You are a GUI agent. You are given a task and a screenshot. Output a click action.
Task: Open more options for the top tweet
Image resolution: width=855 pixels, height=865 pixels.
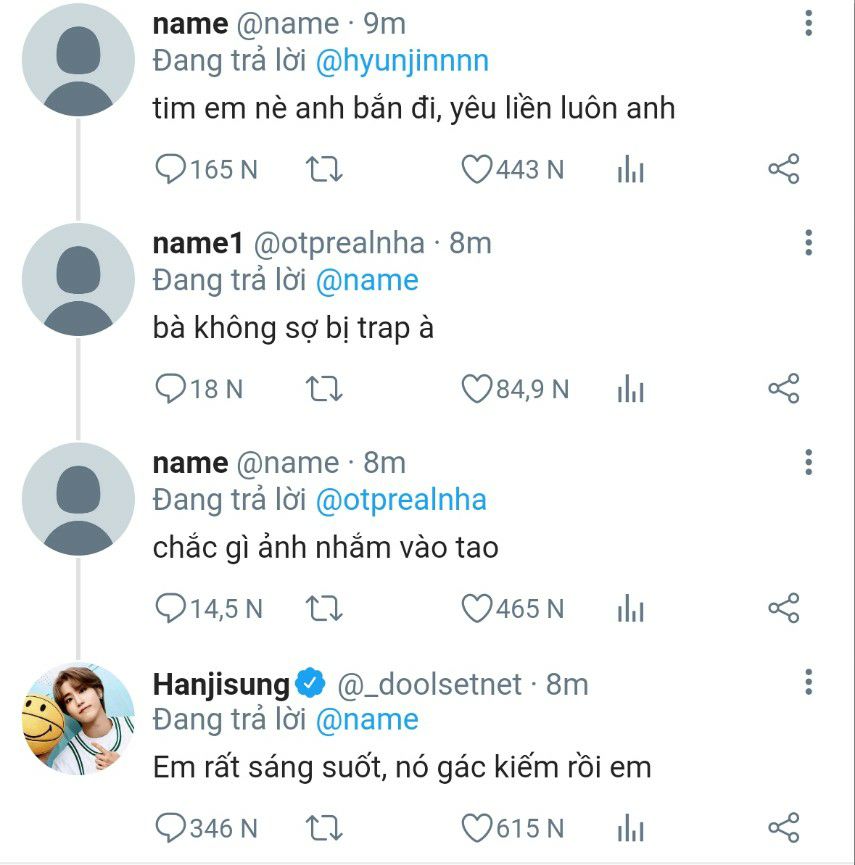coord(808,24)
